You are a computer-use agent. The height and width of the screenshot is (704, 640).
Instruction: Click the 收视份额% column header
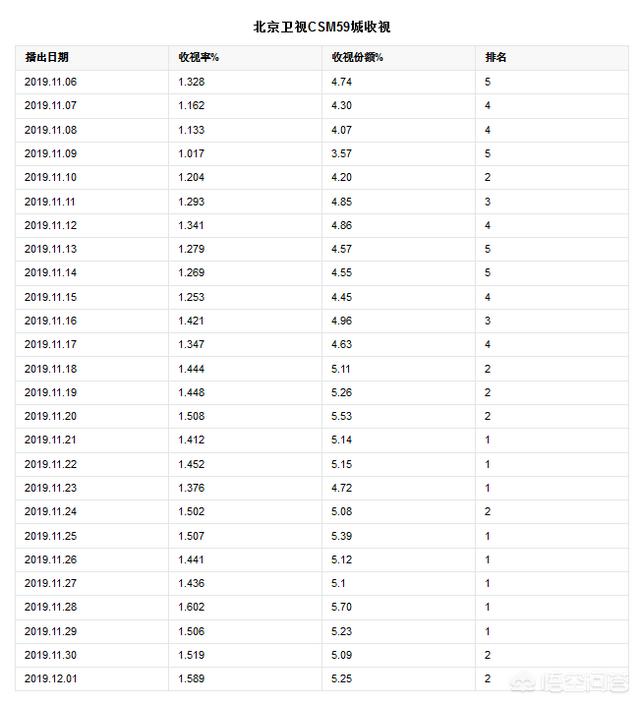click(357, 57)
